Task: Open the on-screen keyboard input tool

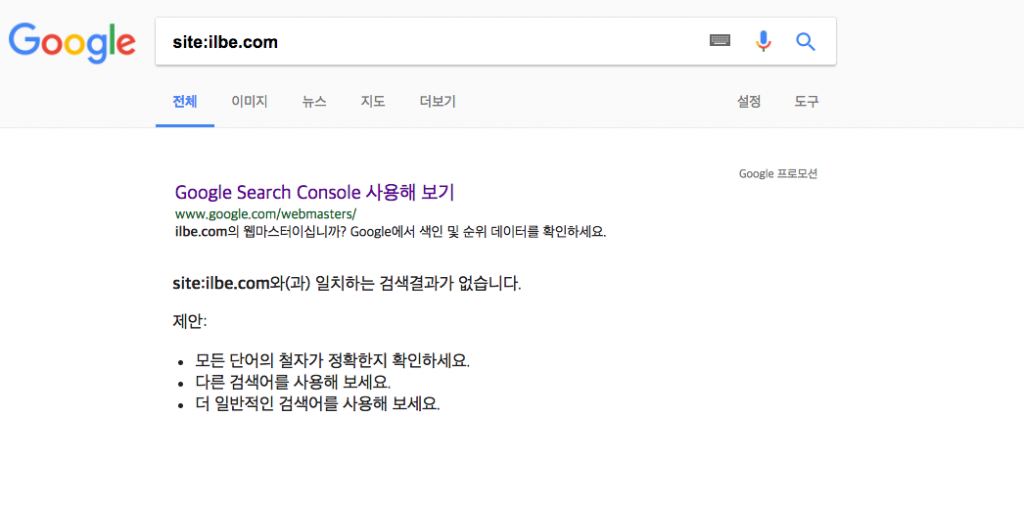Action: pyautogui.click(x=720, y=41)
